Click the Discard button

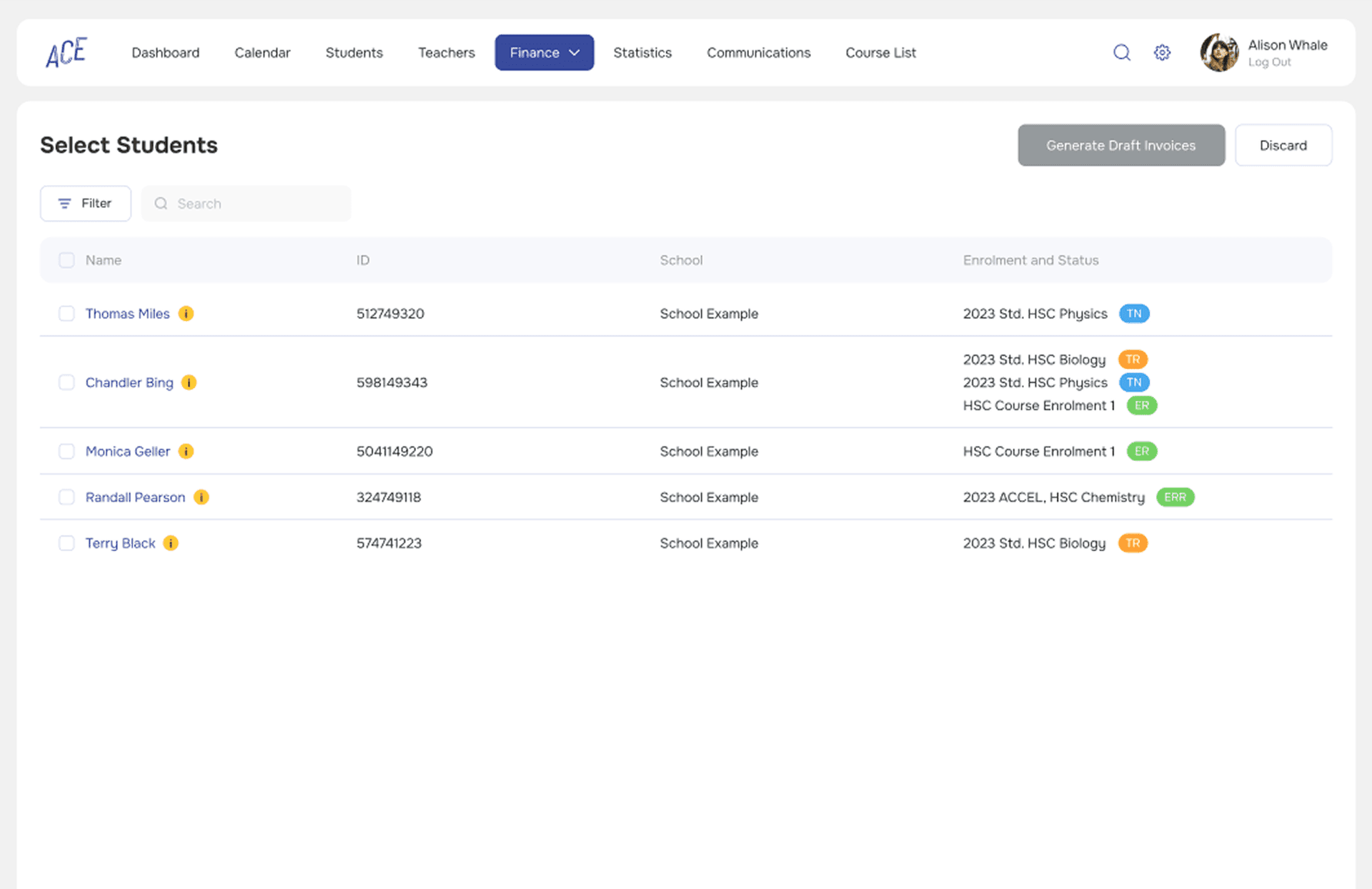(1283, 145)
